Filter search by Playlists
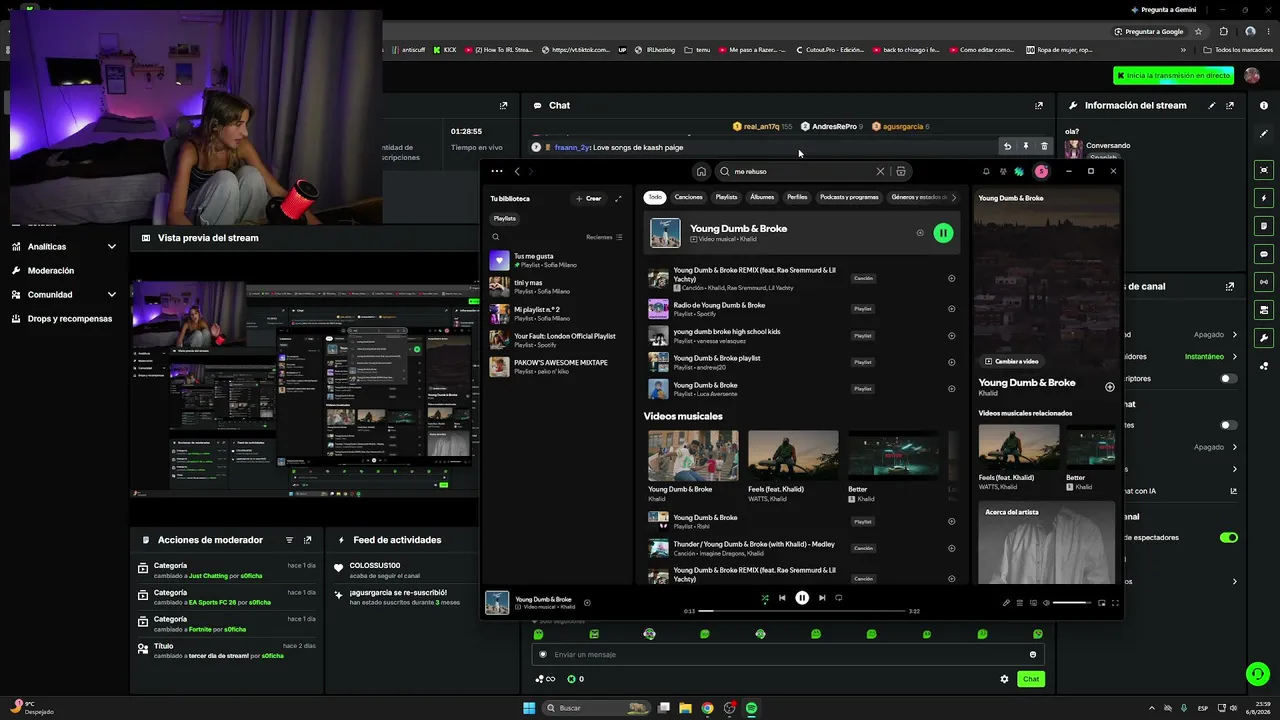The width and height of the screenshot is (1280, 720). tap(726, 197)
